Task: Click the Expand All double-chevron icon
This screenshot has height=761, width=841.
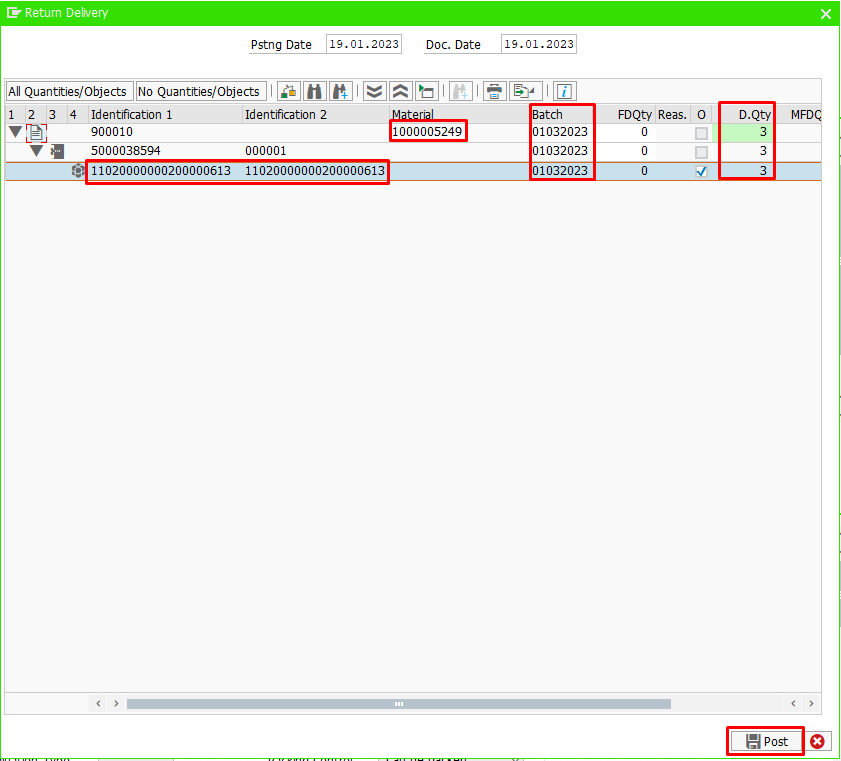Action: pyautogui.click(x=374, y=91)
